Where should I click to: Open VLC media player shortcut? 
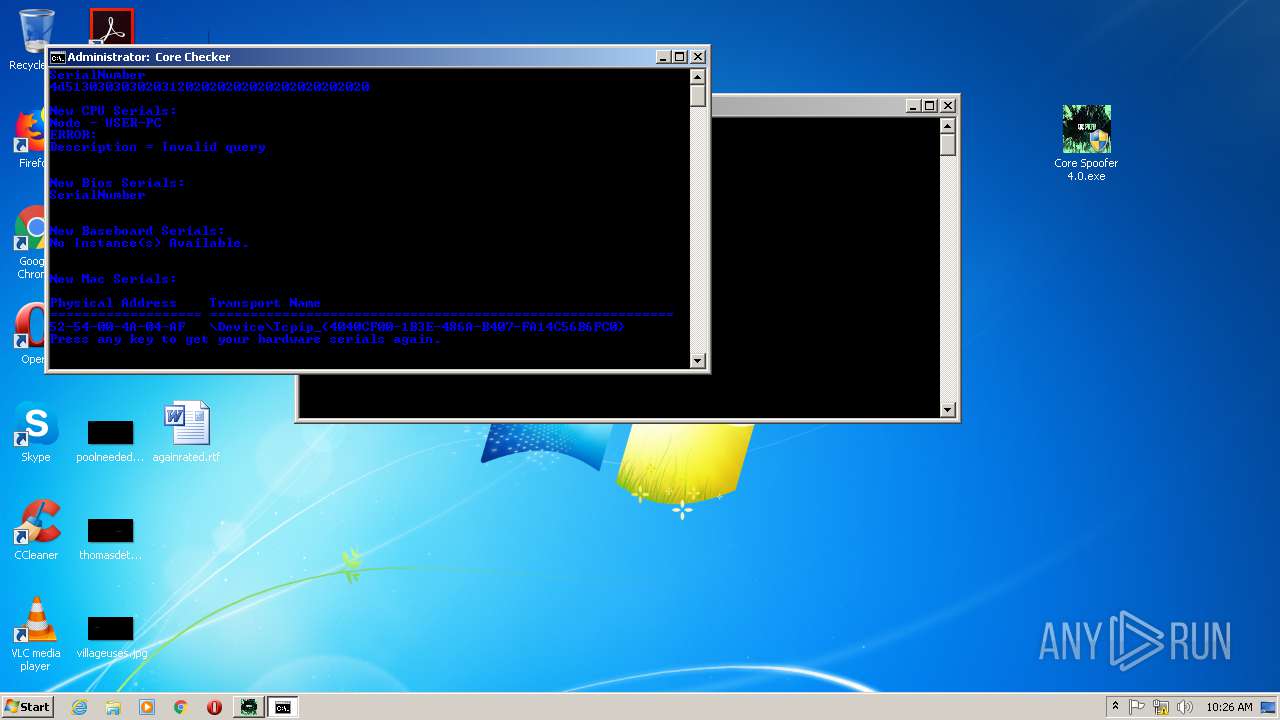click(x=35, y=634)
